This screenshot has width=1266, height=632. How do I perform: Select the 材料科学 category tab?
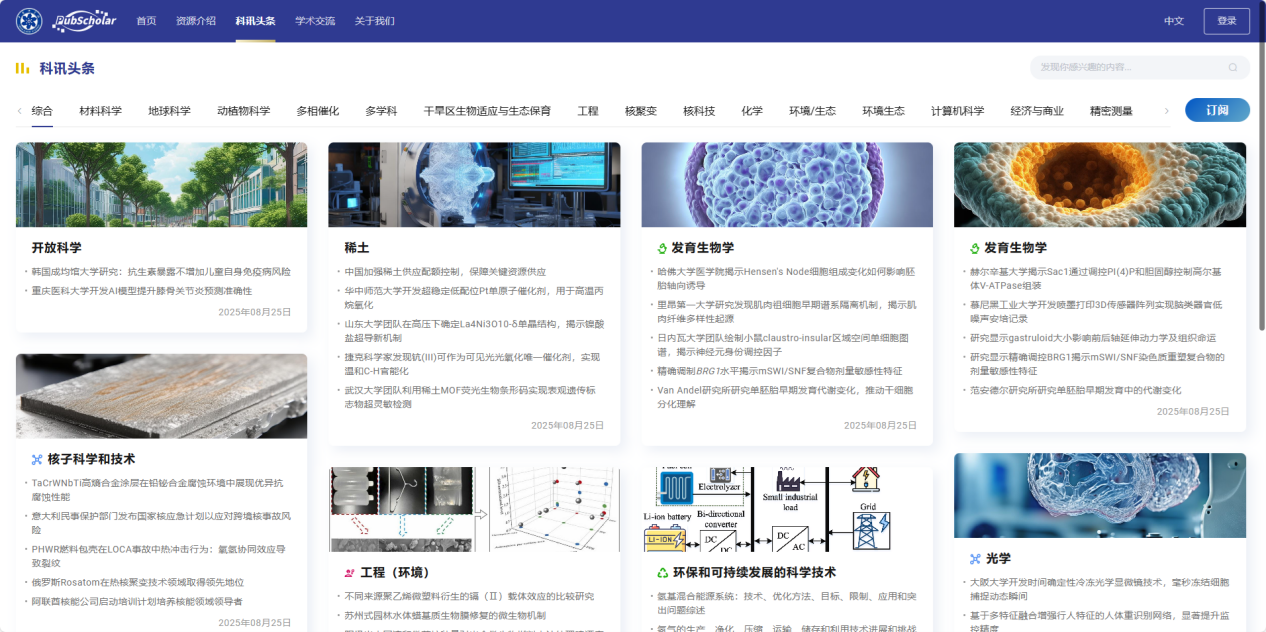[100, 111]
